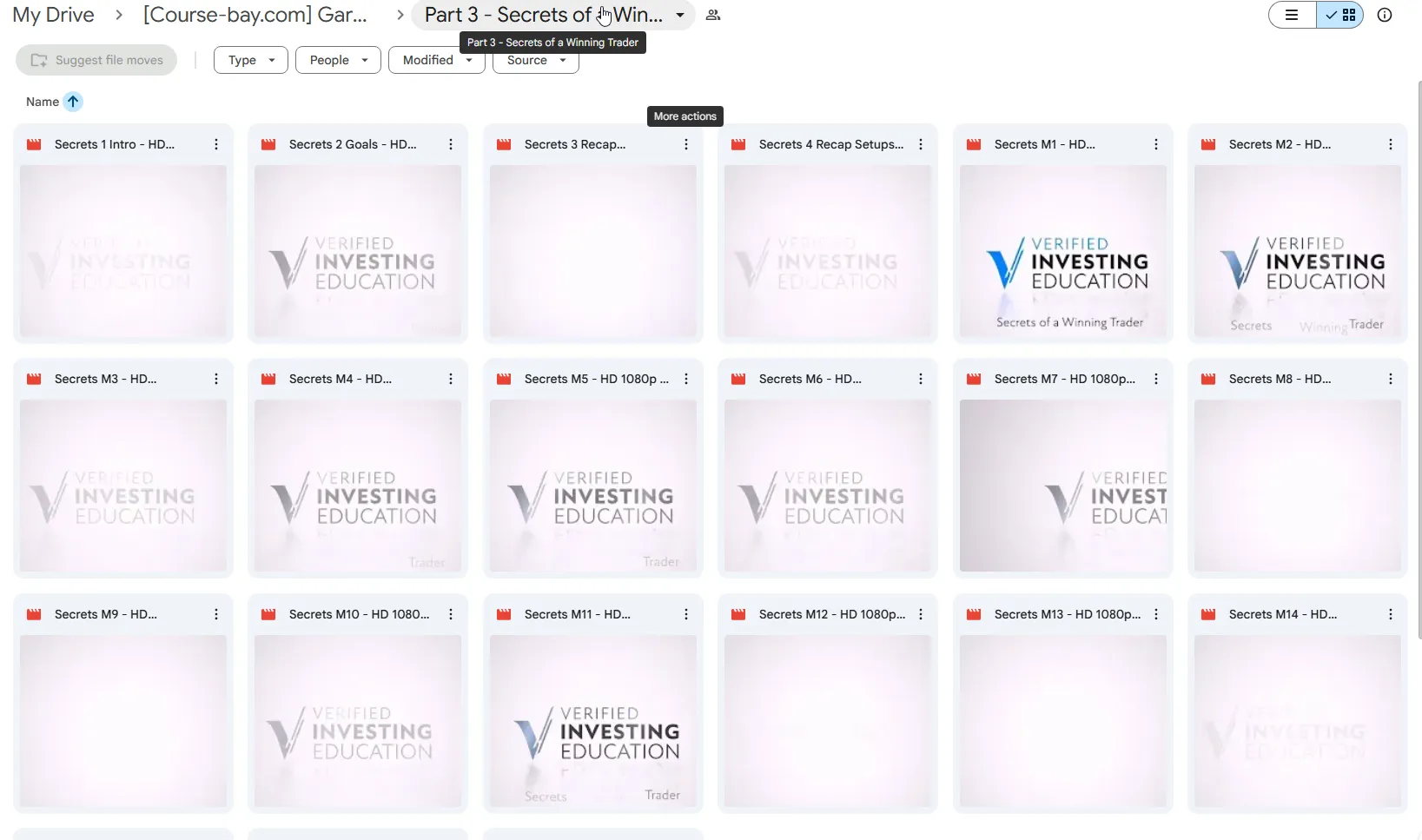1422x840 pixels.
Task: Select file name 'Secrets 3 Recap...'
Action: tap(575, 144)
